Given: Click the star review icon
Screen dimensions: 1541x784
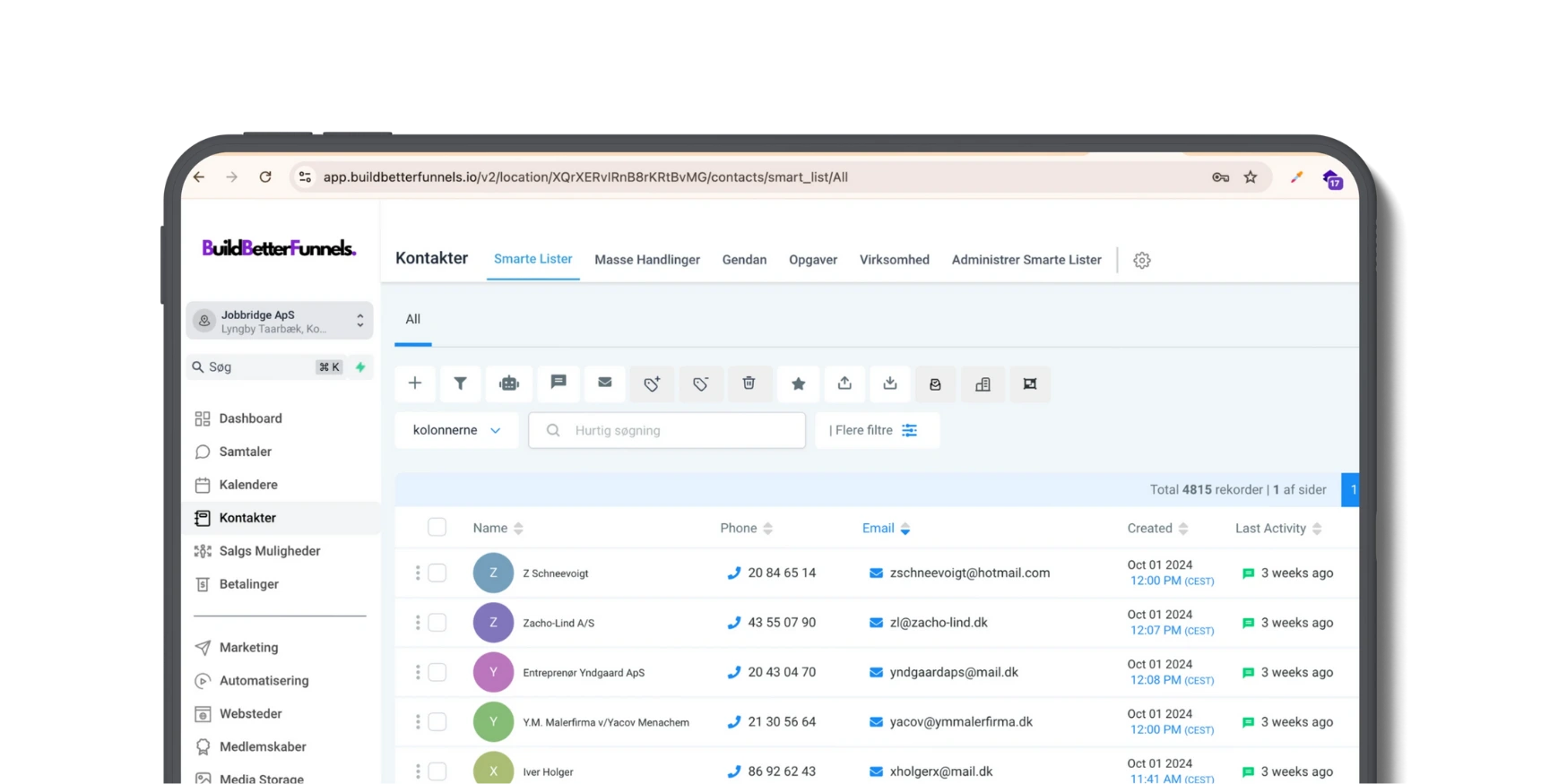Looking at the screenshot, I should click(798, 383).
